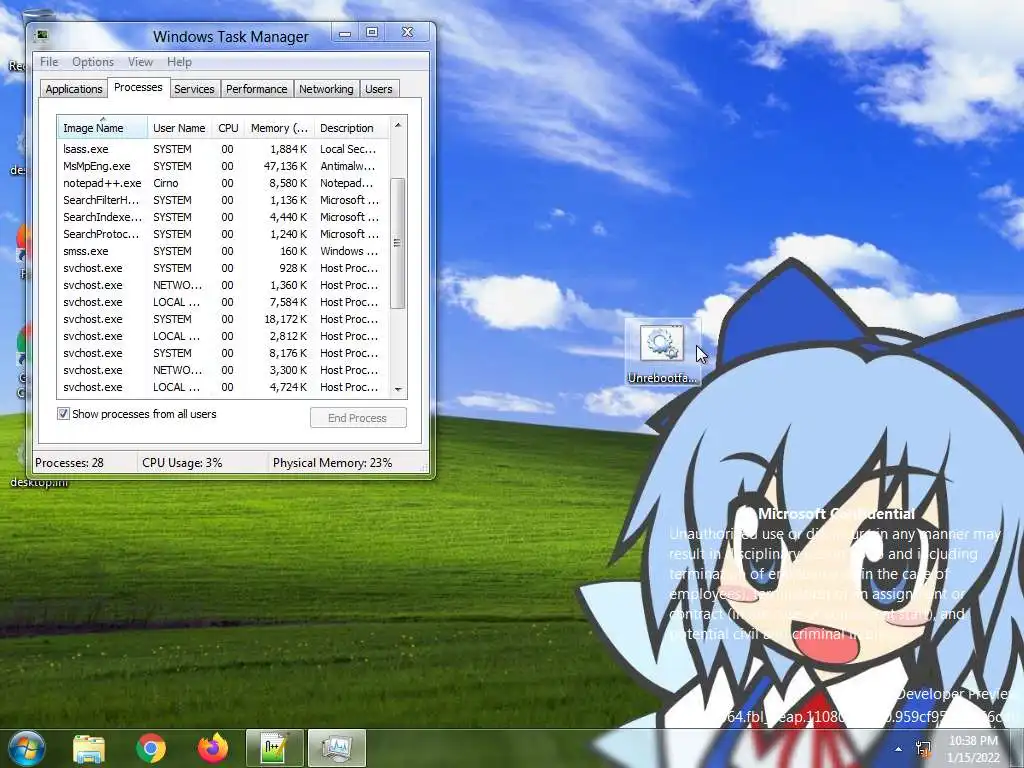Open the File menu
This screenshot has height=768, width=1024.
click(49, 62)
